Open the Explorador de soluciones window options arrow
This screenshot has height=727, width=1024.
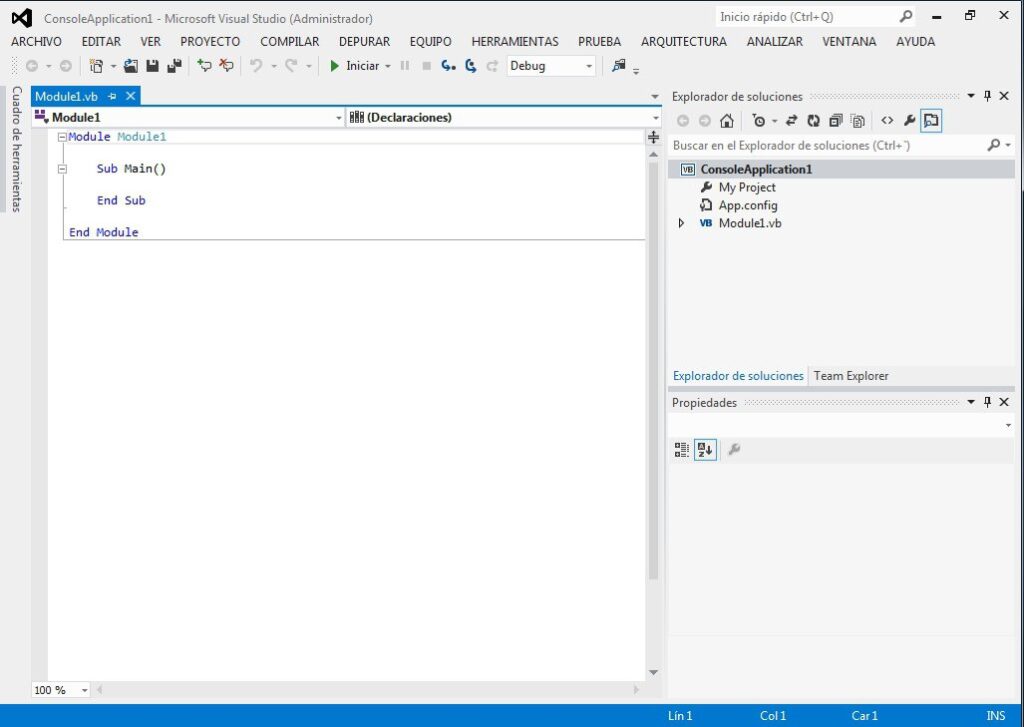click(971, 96)
